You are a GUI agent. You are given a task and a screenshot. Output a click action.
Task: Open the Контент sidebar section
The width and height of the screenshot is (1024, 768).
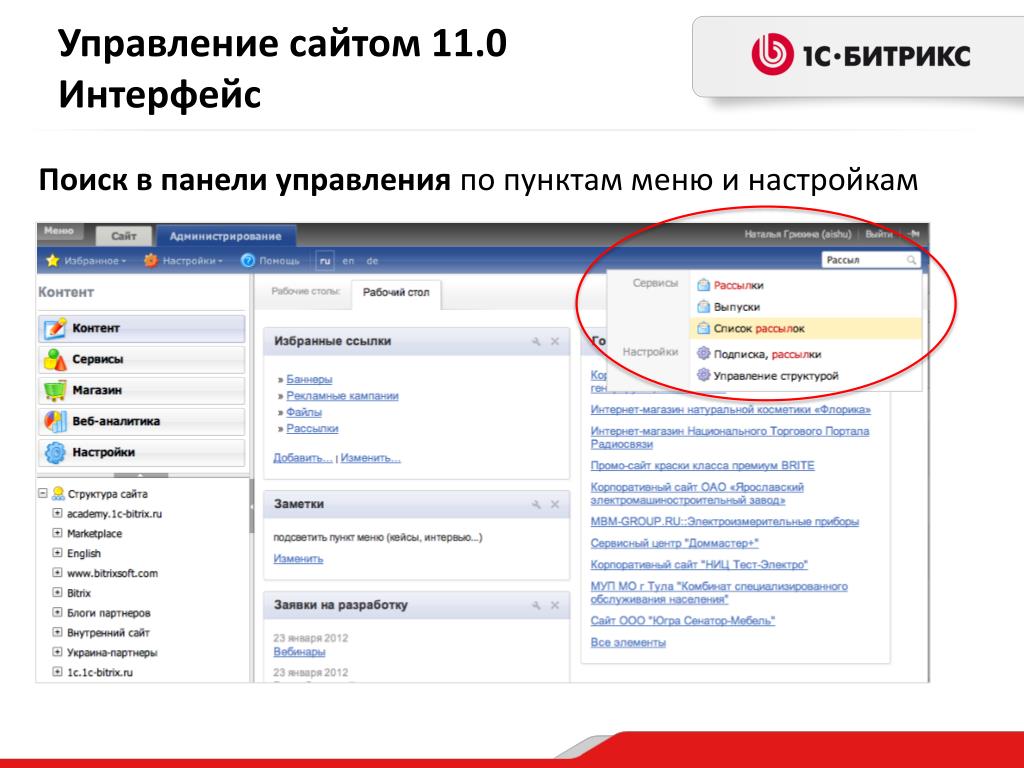pyautogui.click(x=142, y=328)
